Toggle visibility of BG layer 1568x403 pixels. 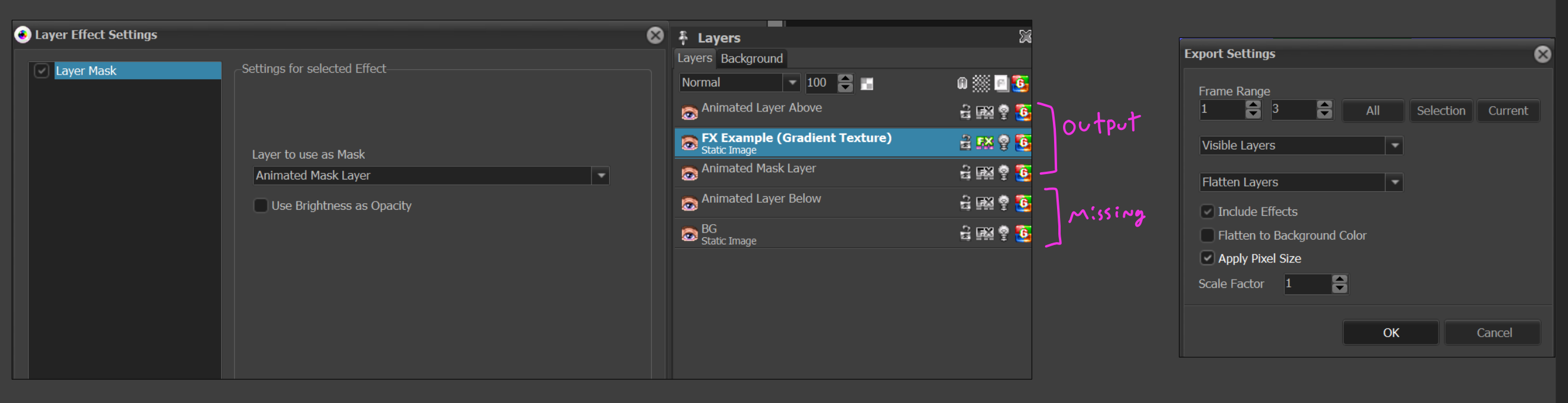689,234
